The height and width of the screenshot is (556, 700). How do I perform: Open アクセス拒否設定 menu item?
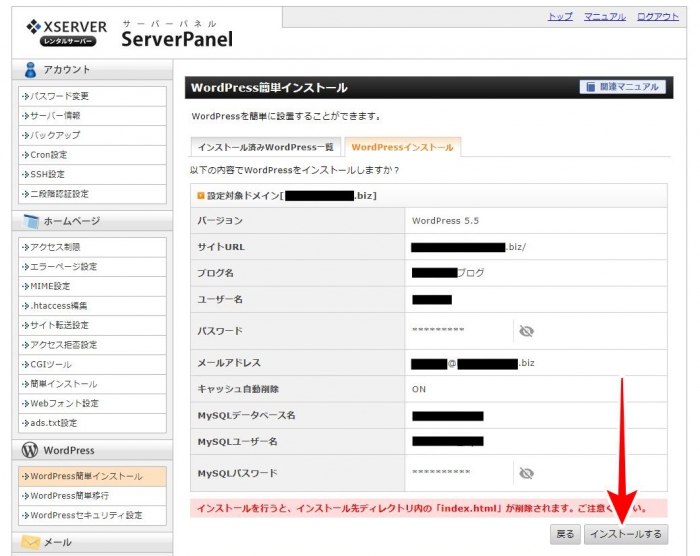(x=92, y=345)
